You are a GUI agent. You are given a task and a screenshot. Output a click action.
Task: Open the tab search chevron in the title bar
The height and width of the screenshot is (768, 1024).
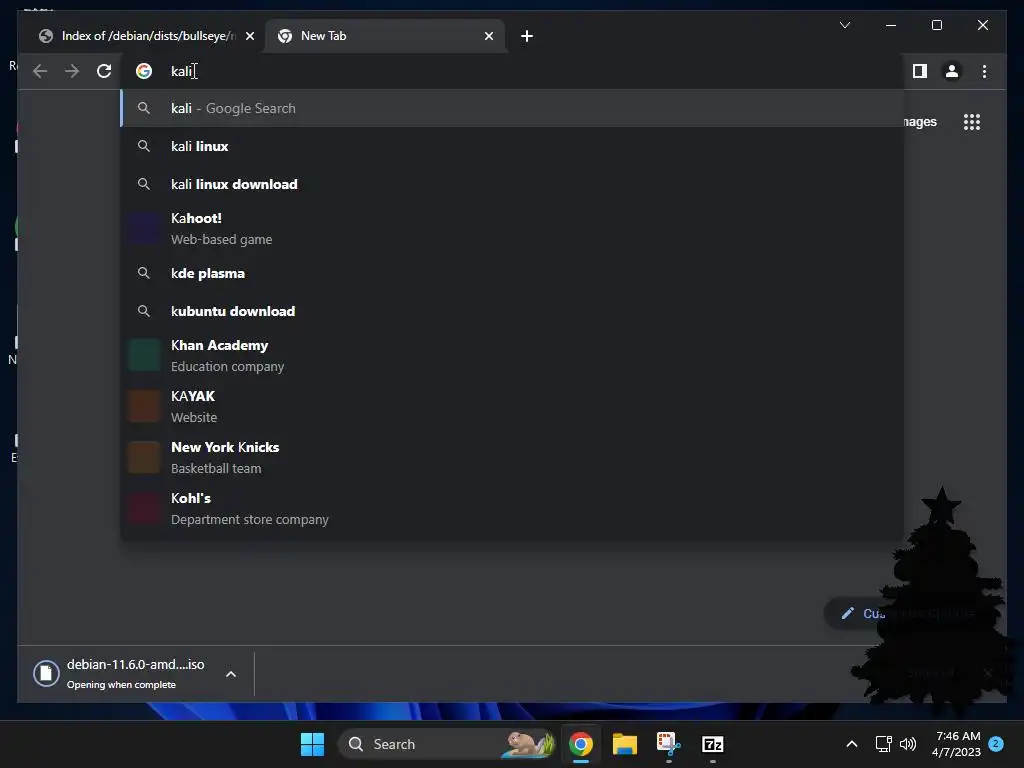point(844,25)
